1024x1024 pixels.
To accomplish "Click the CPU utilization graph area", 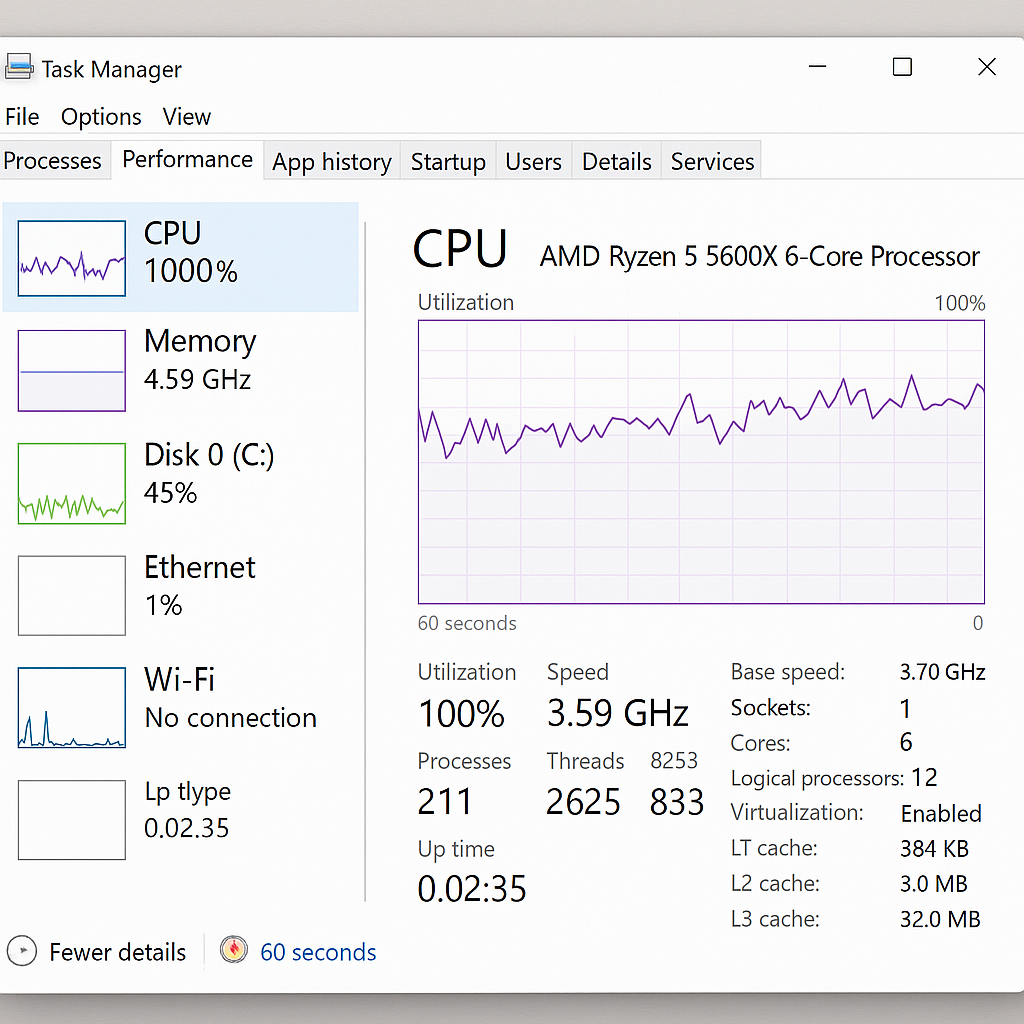I will [x=700, y=460].
